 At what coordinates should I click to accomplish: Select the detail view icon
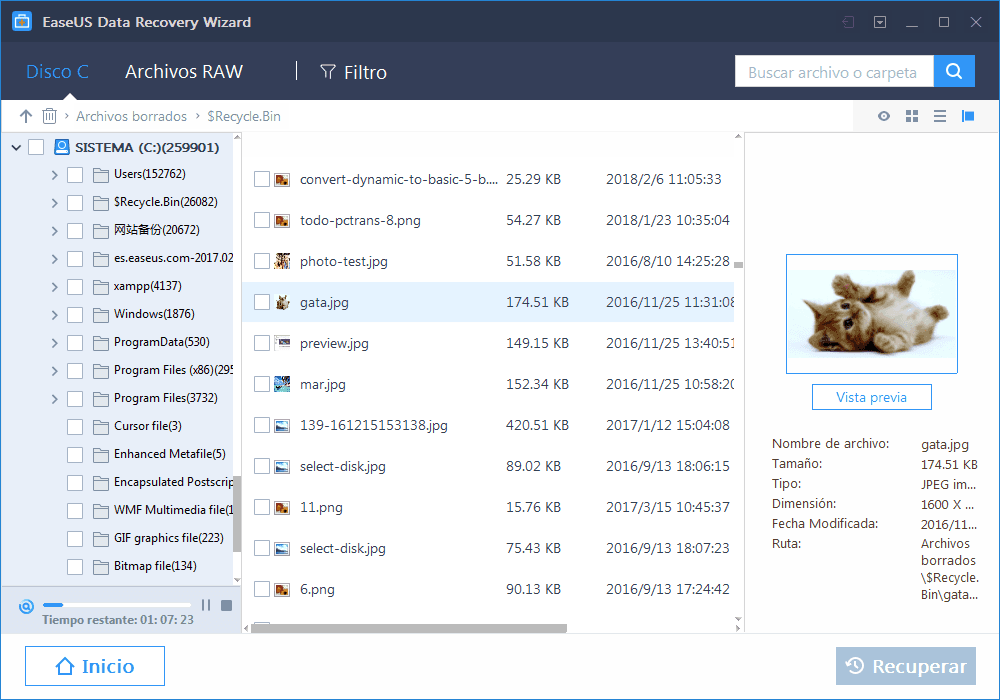coord(967,116)
